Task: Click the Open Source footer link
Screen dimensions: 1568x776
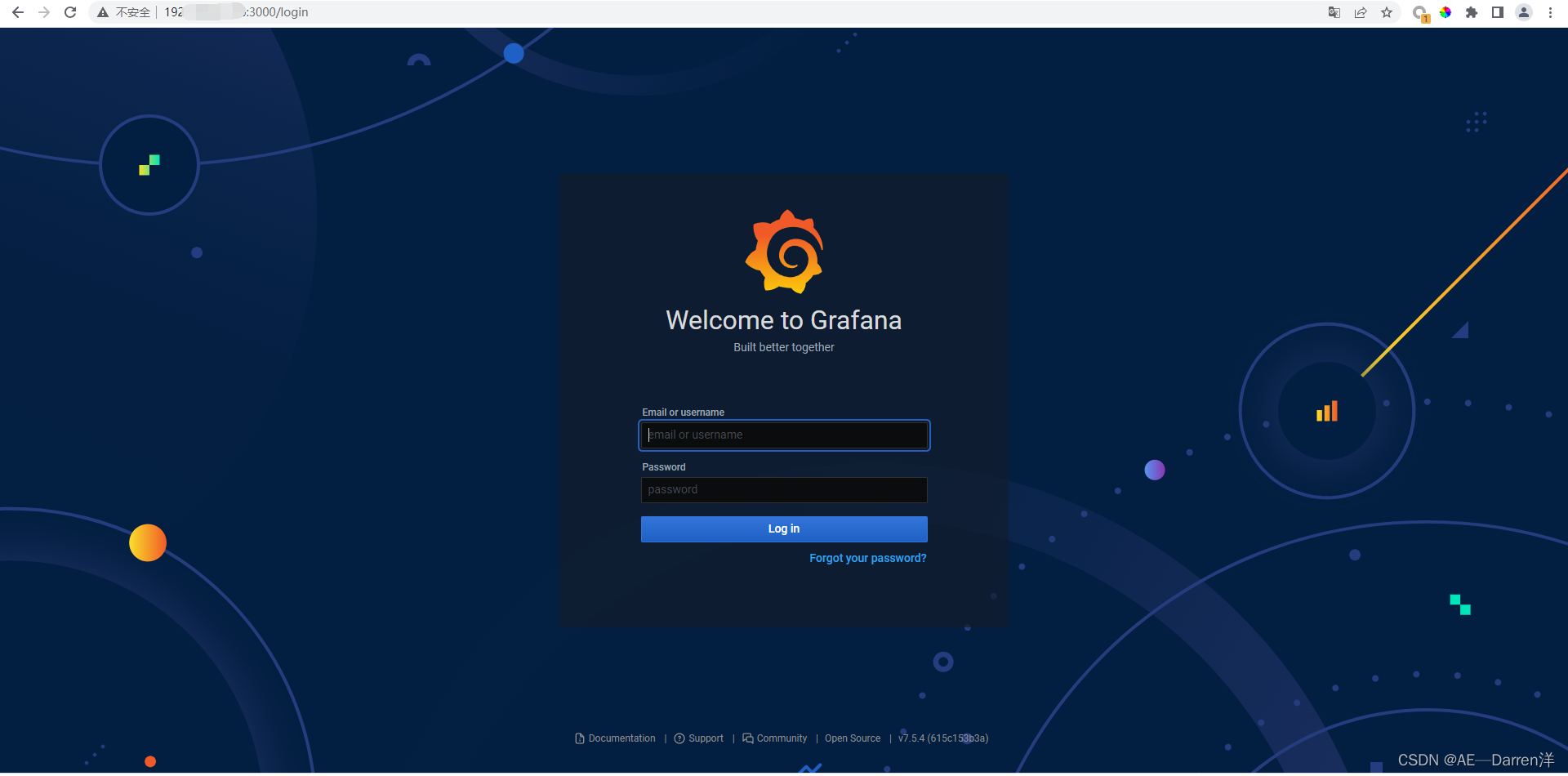Action: coord(852,738)
